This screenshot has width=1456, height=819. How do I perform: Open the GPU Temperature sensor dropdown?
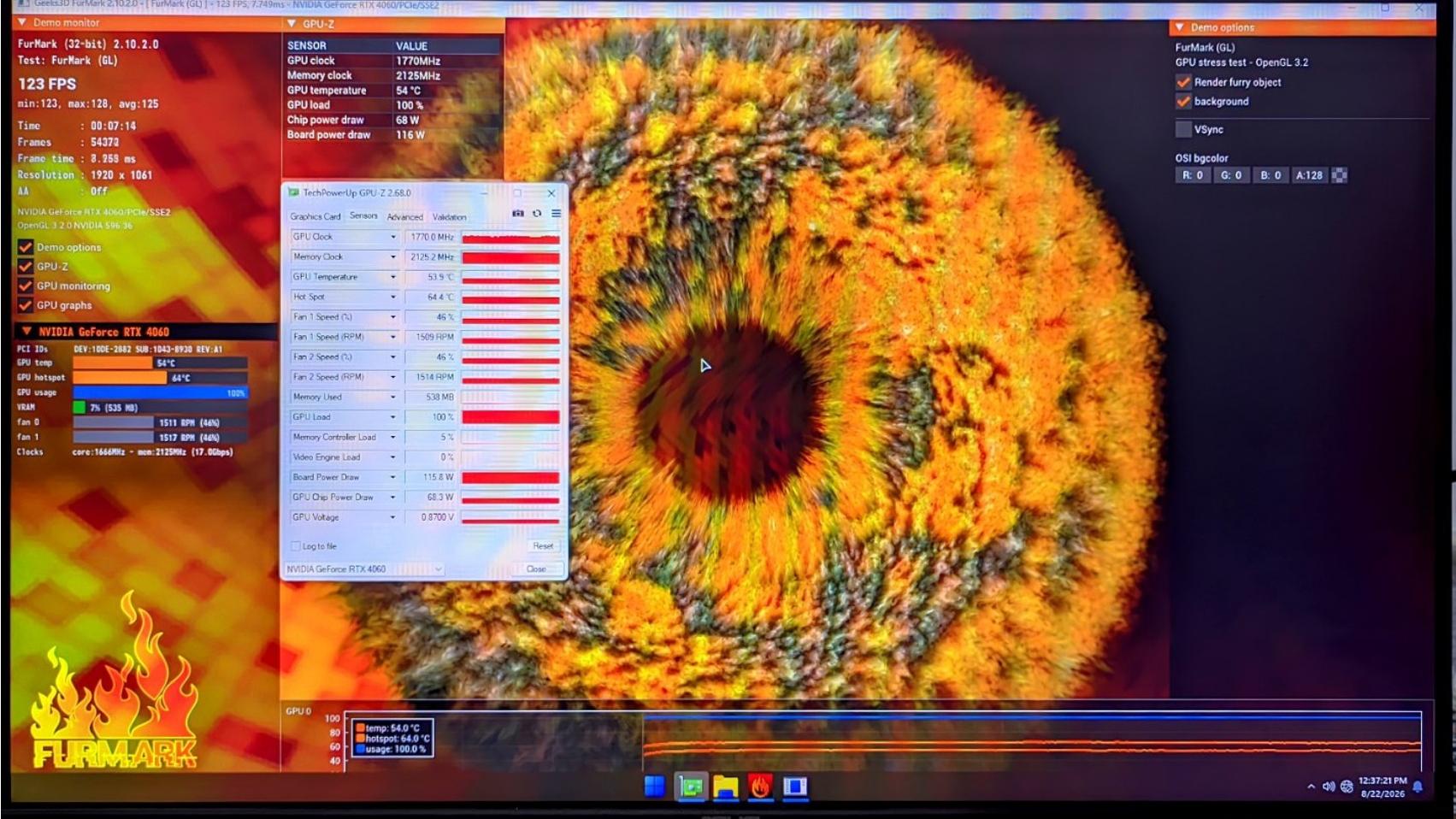pos(393,277)
